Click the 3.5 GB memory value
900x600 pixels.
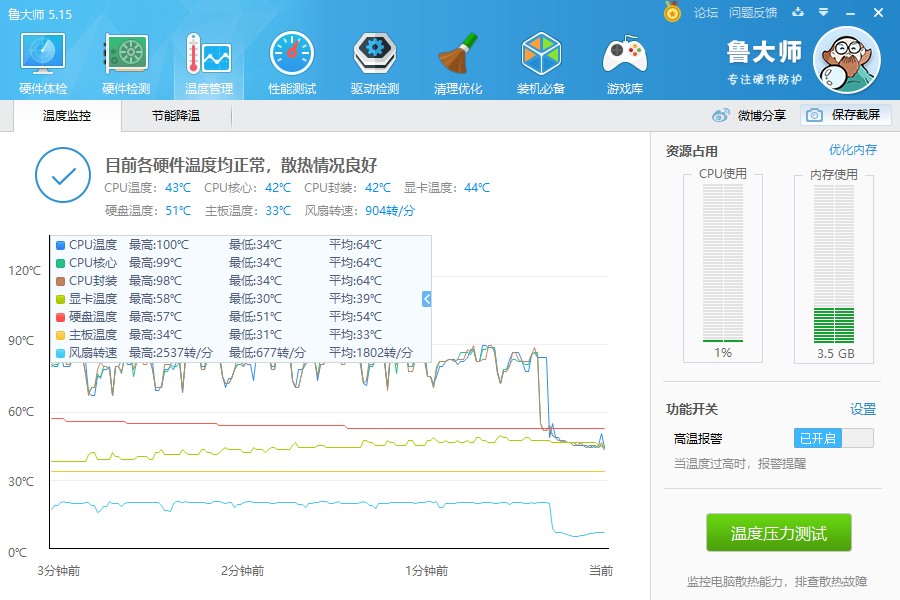(x=836, y=354)
